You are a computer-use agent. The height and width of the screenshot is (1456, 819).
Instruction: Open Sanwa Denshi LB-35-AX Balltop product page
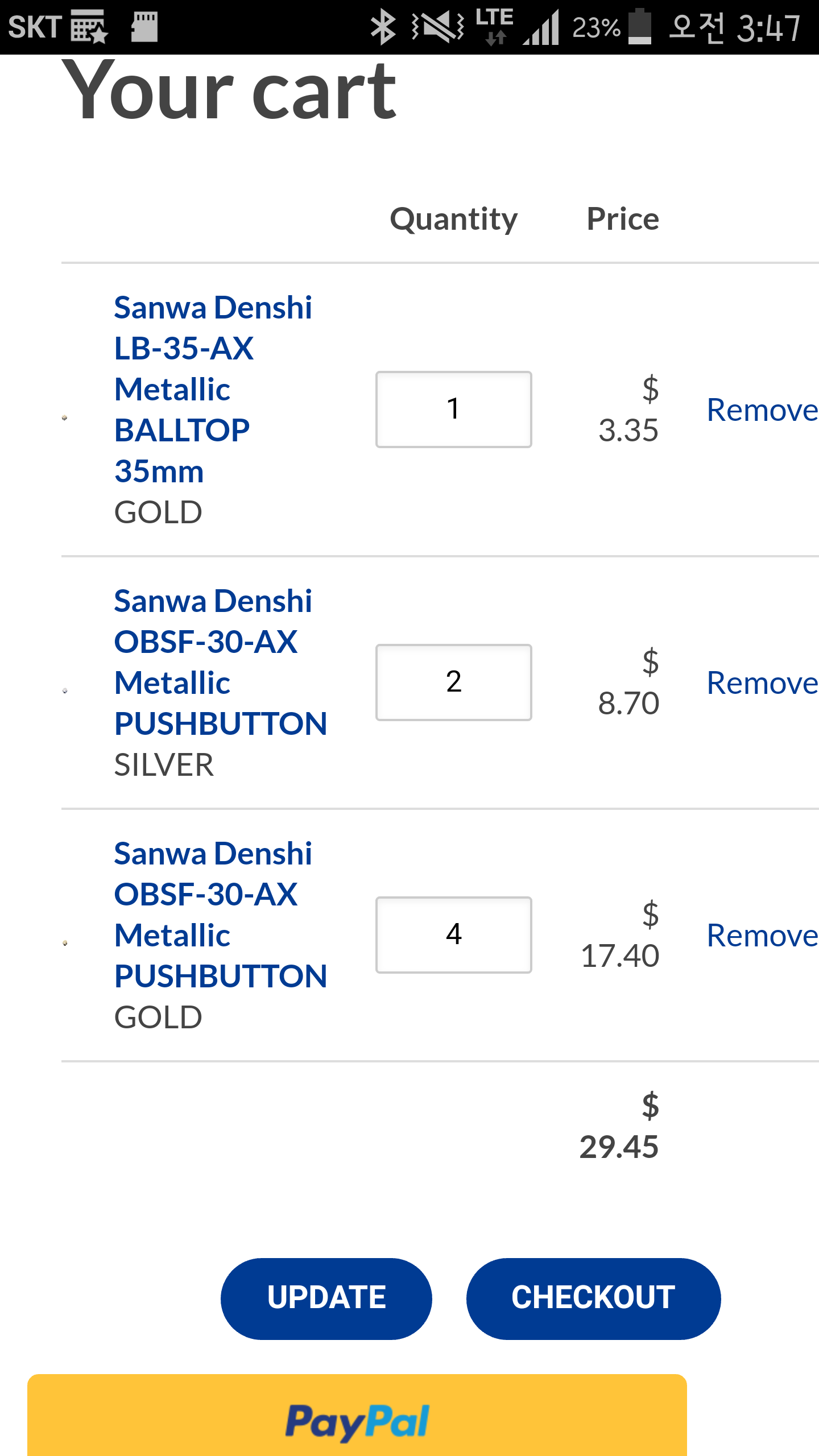point(213,389)
